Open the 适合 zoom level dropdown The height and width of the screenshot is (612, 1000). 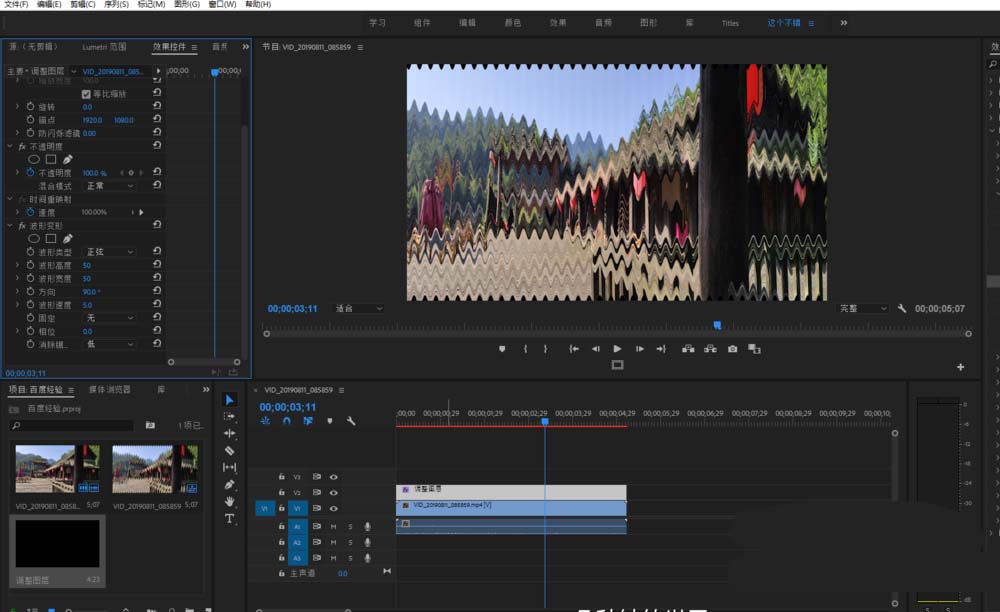pos(358,309)
